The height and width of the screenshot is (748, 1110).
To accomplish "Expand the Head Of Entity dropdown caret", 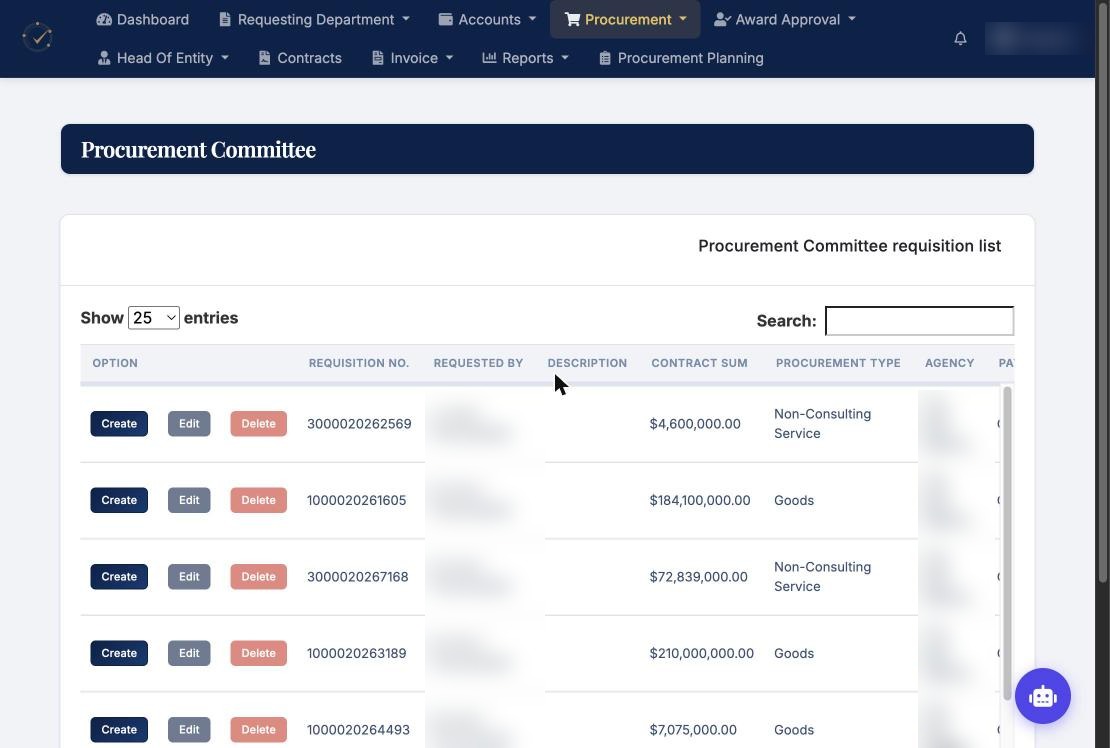I will click(x=224, y=58).
